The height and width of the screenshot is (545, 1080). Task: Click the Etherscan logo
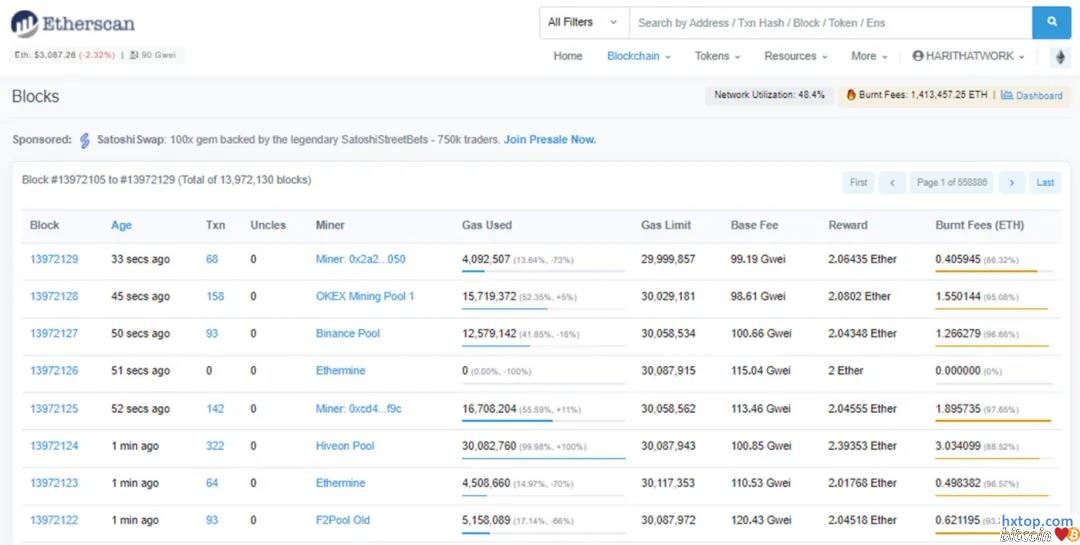(73, 24)
